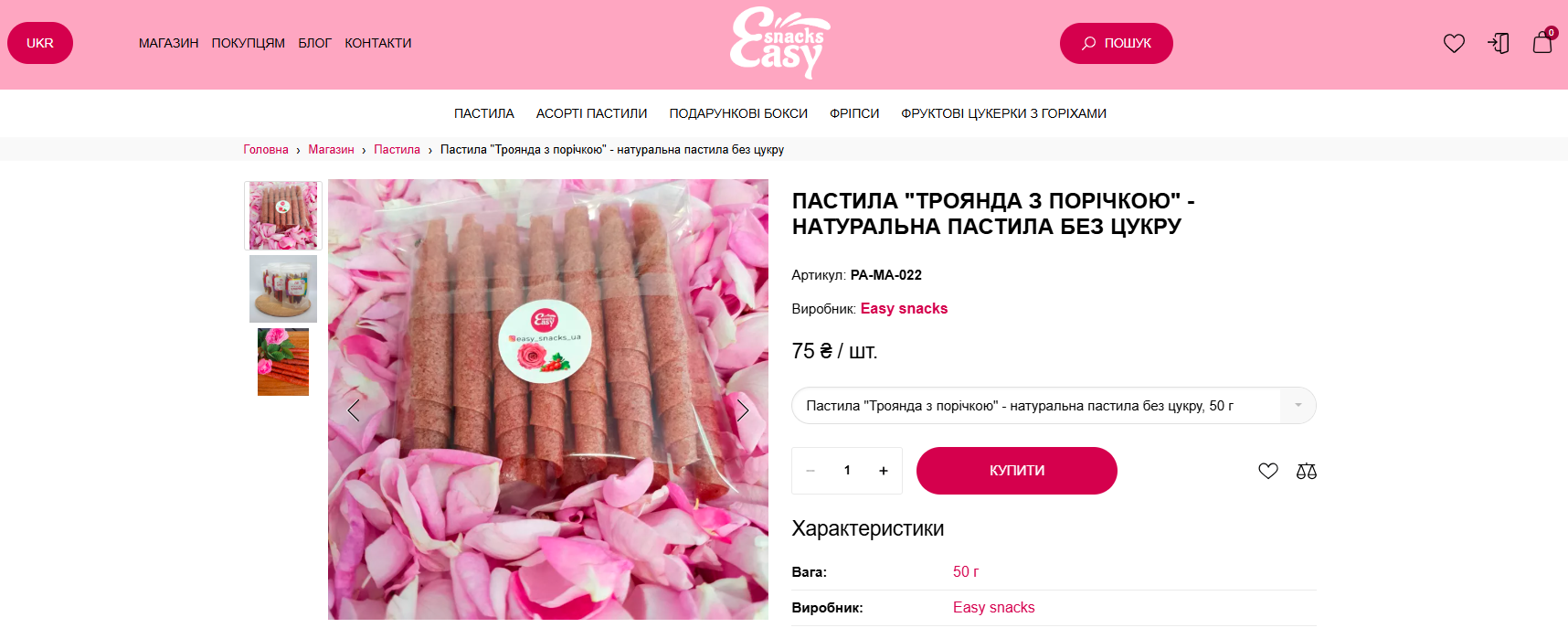1568x628 pixels.
Task: Select the ФРІПСИ category
Action: tap(854, 113)
